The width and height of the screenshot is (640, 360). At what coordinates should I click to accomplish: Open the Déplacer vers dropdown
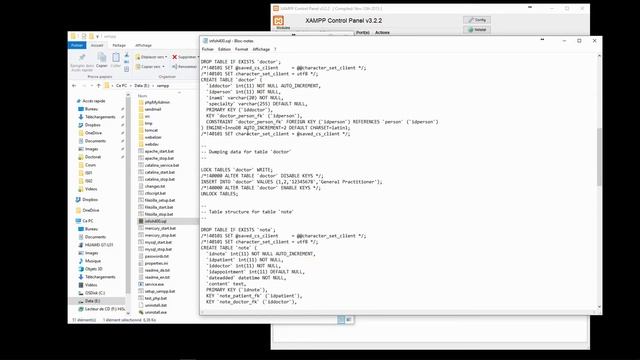coord(151,57)
